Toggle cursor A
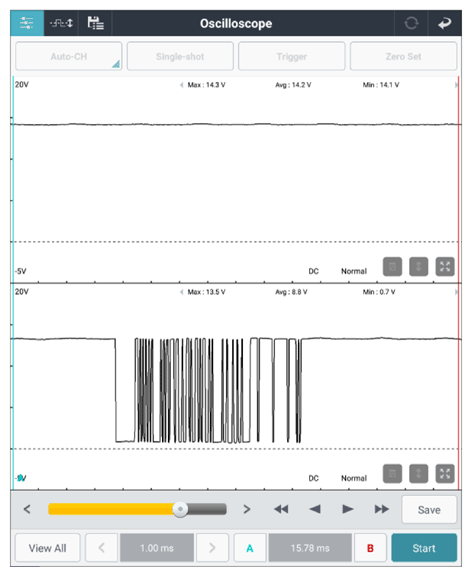 [250, 548]
